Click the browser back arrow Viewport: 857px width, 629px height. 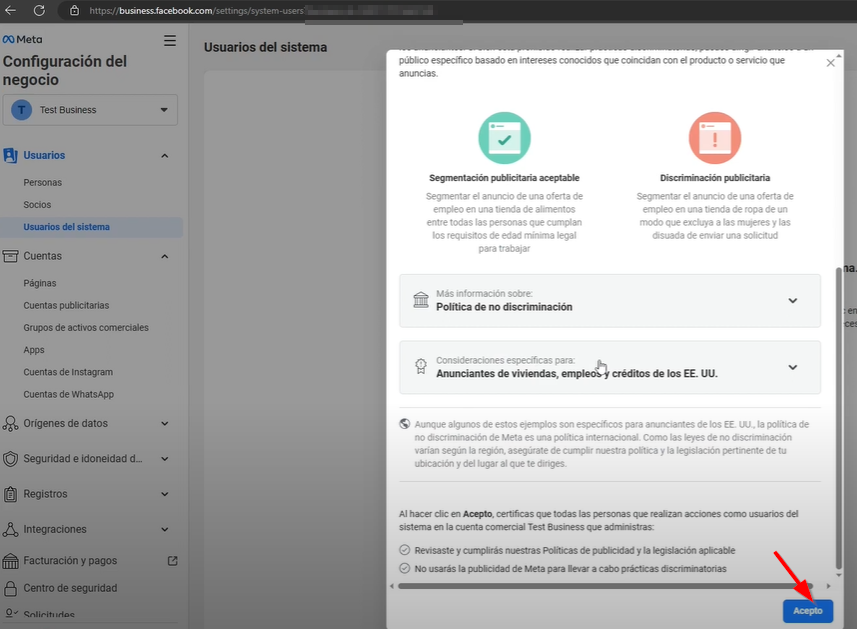pyautogui.click(x=10, y=10)
